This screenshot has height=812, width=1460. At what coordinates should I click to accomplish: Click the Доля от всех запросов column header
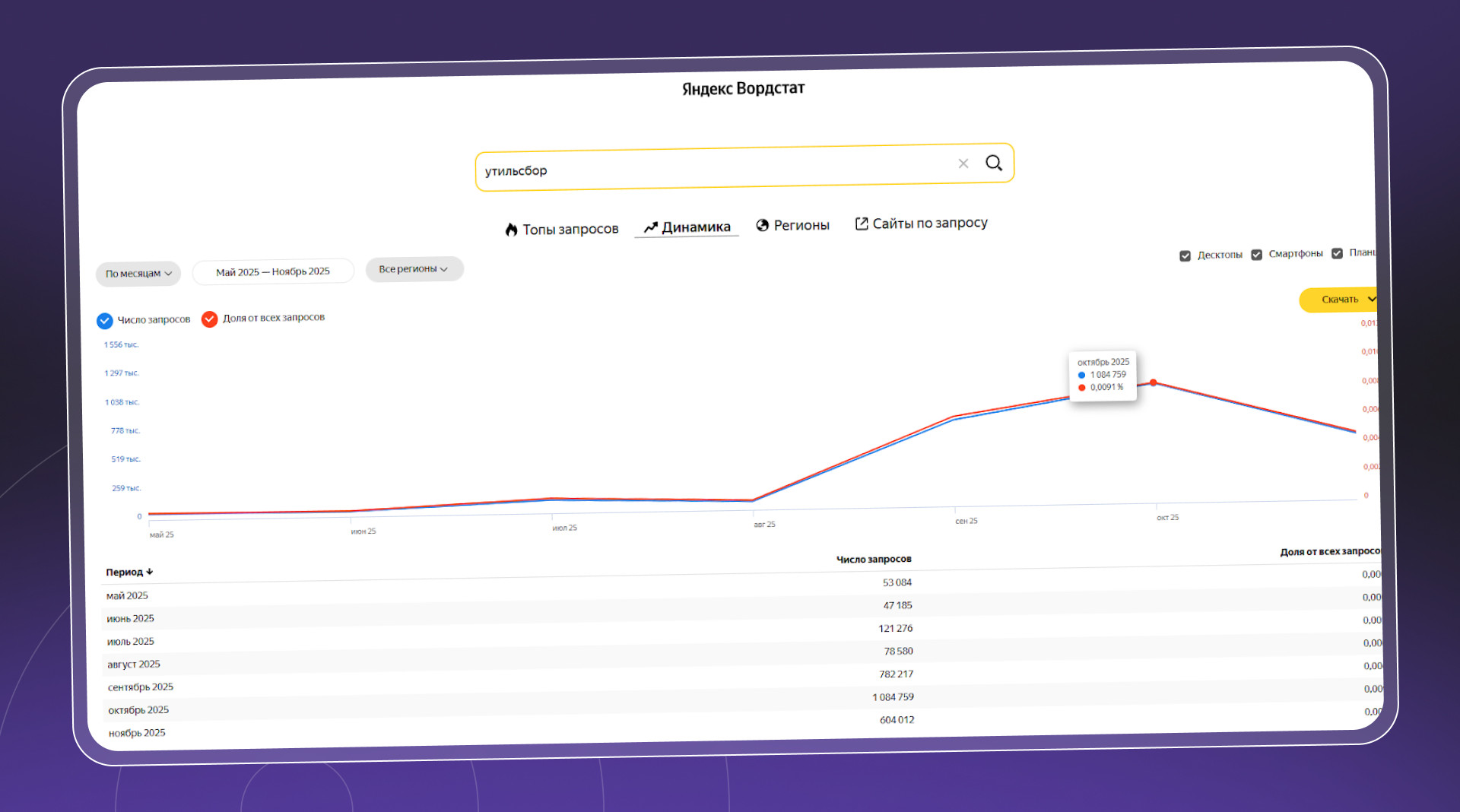click(x=1330, y=551)
